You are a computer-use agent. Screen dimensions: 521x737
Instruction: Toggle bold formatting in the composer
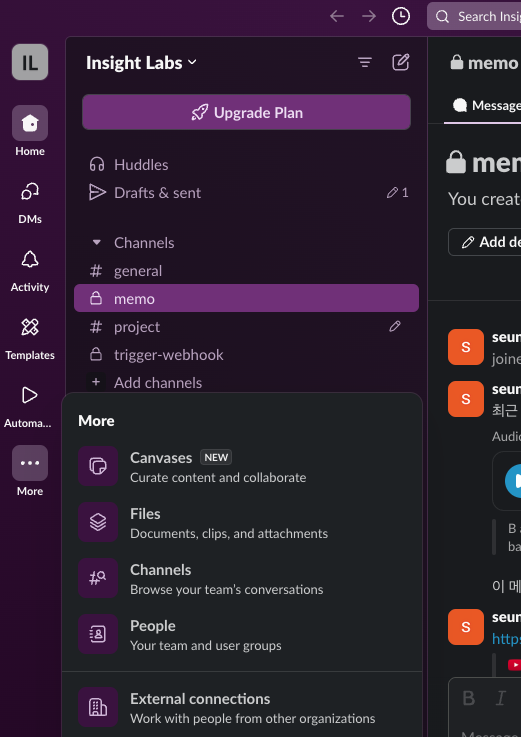(x=468, y=698)
